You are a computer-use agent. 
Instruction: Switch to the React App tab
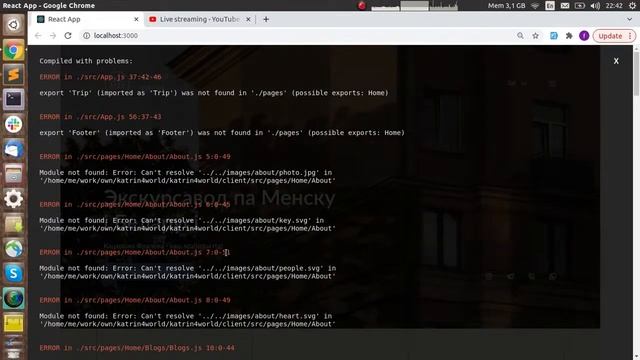point(88,19)
